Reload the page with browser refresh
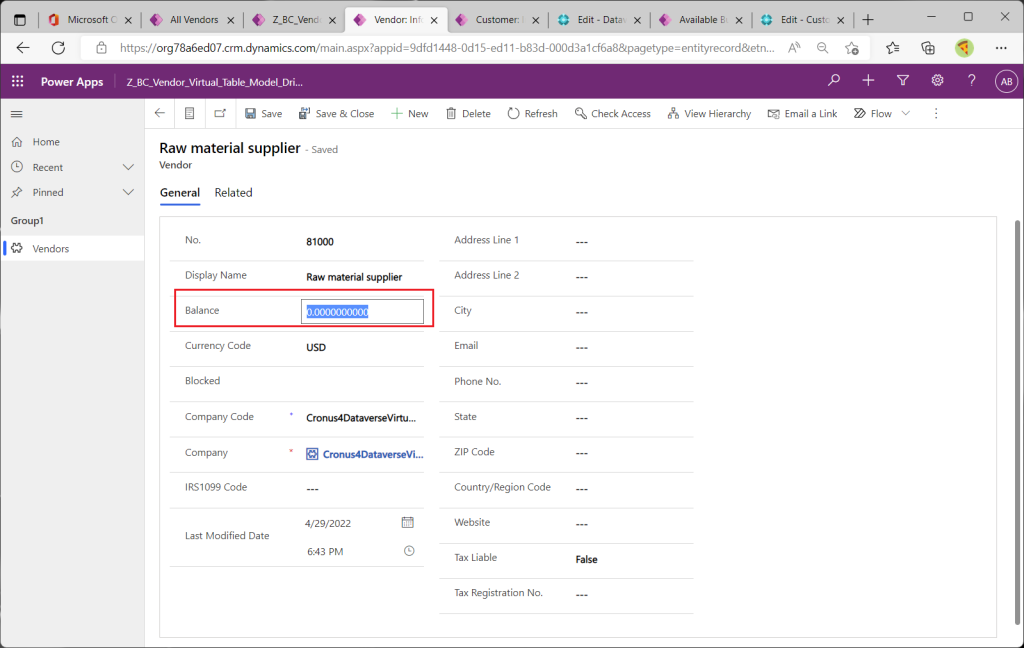 (58, 48)
